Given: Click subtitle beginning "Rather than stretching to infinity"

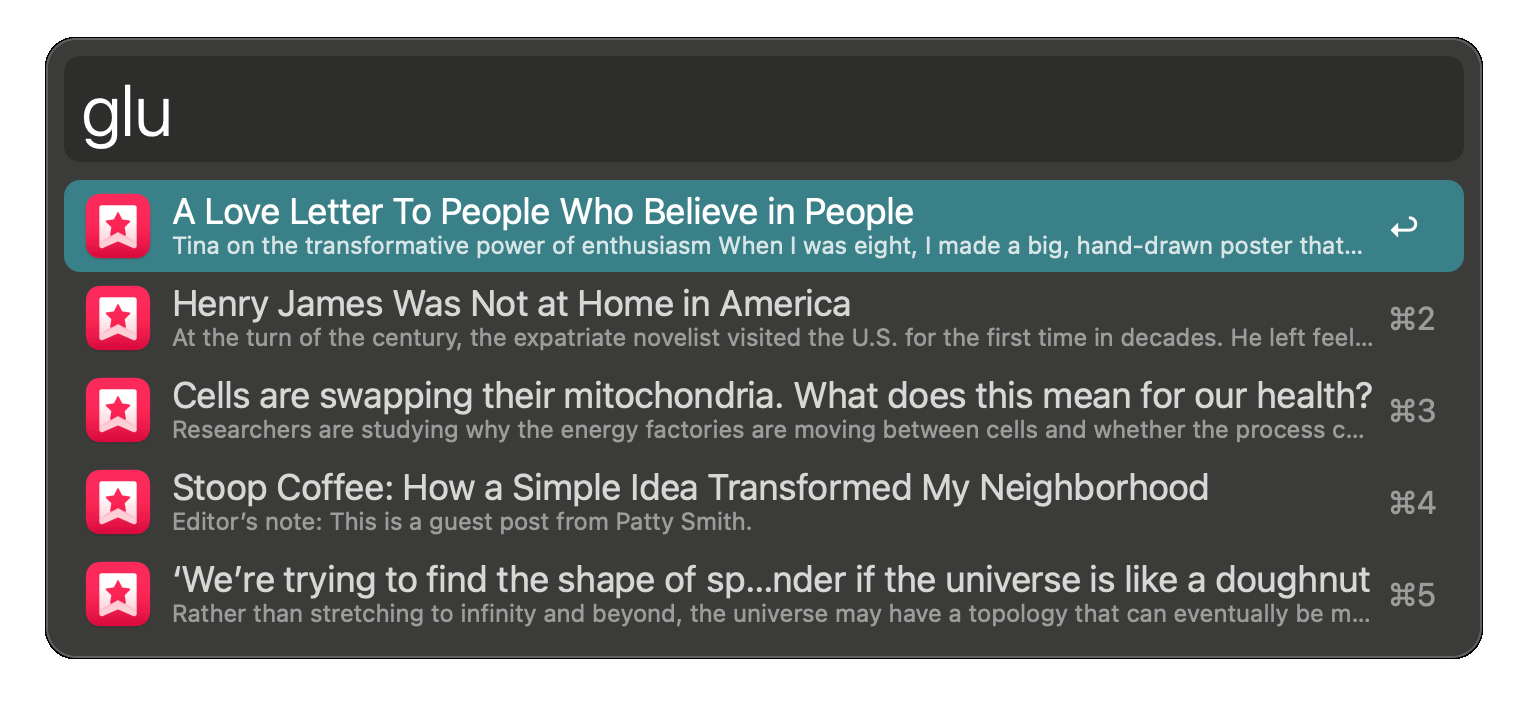Looking at the screenshot, I should click(771, 614).
